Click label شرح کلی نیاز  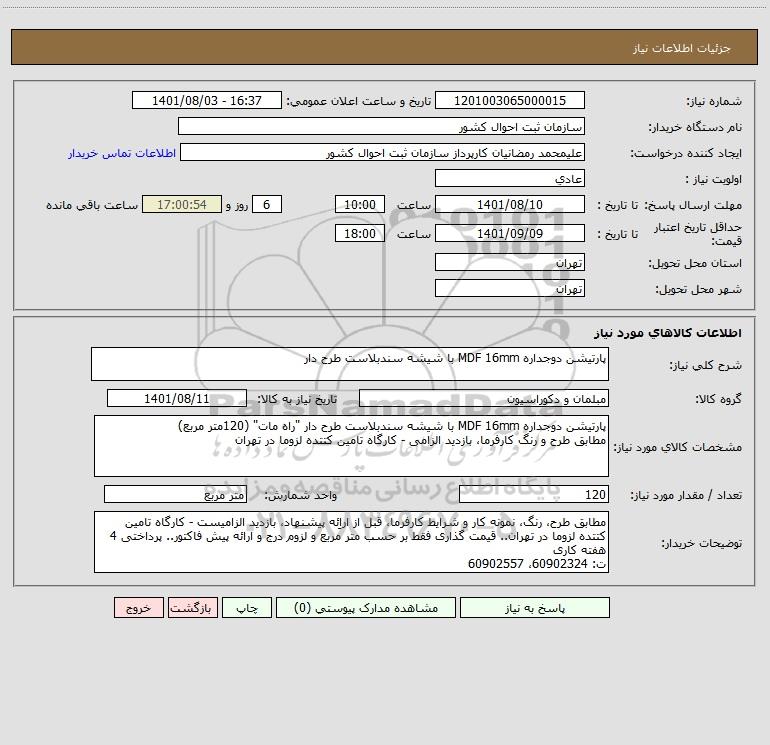(x=706, y=365)
